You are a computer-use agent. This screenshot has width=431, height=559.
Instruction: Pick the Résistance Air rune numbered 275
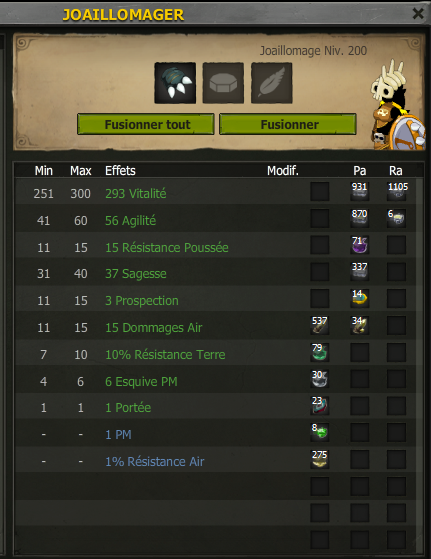click(x=319, y=459)
